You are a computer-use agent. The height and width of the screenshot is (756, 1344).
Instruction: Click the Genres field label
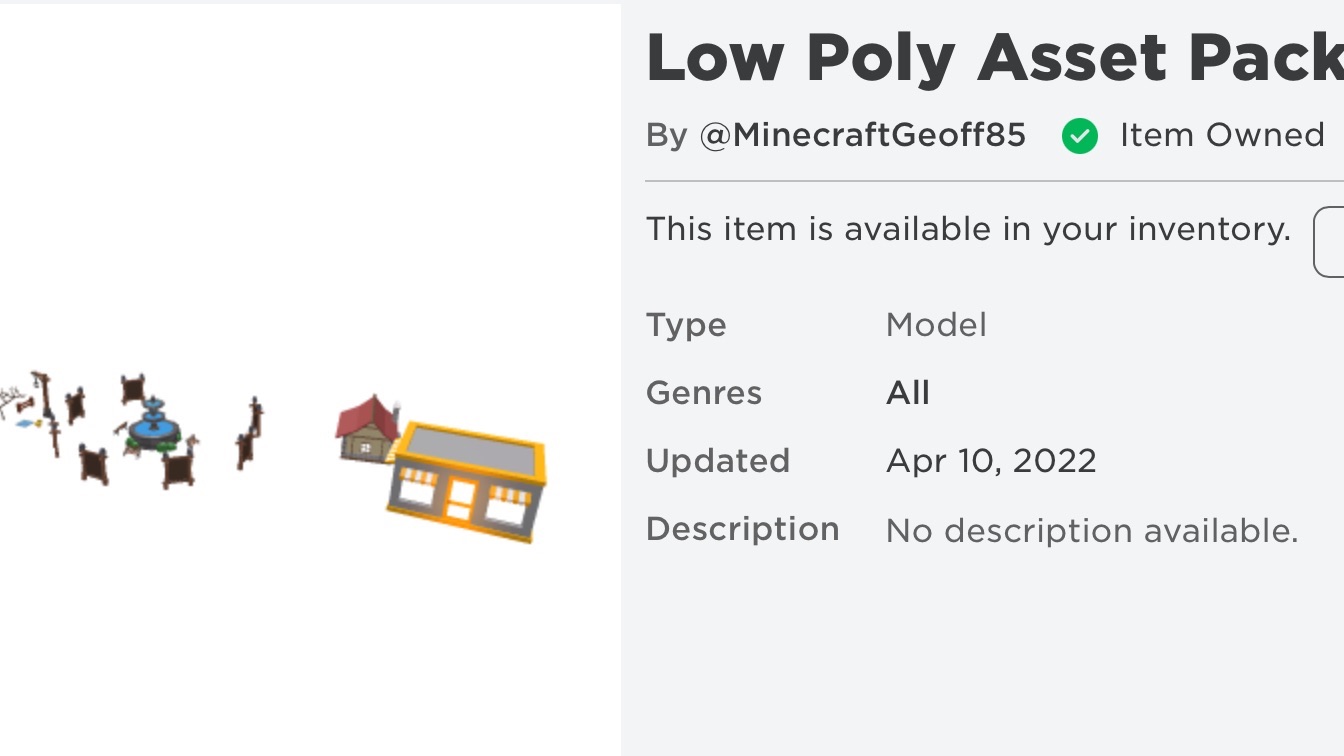pyautogui.click(x=704, y=393)
